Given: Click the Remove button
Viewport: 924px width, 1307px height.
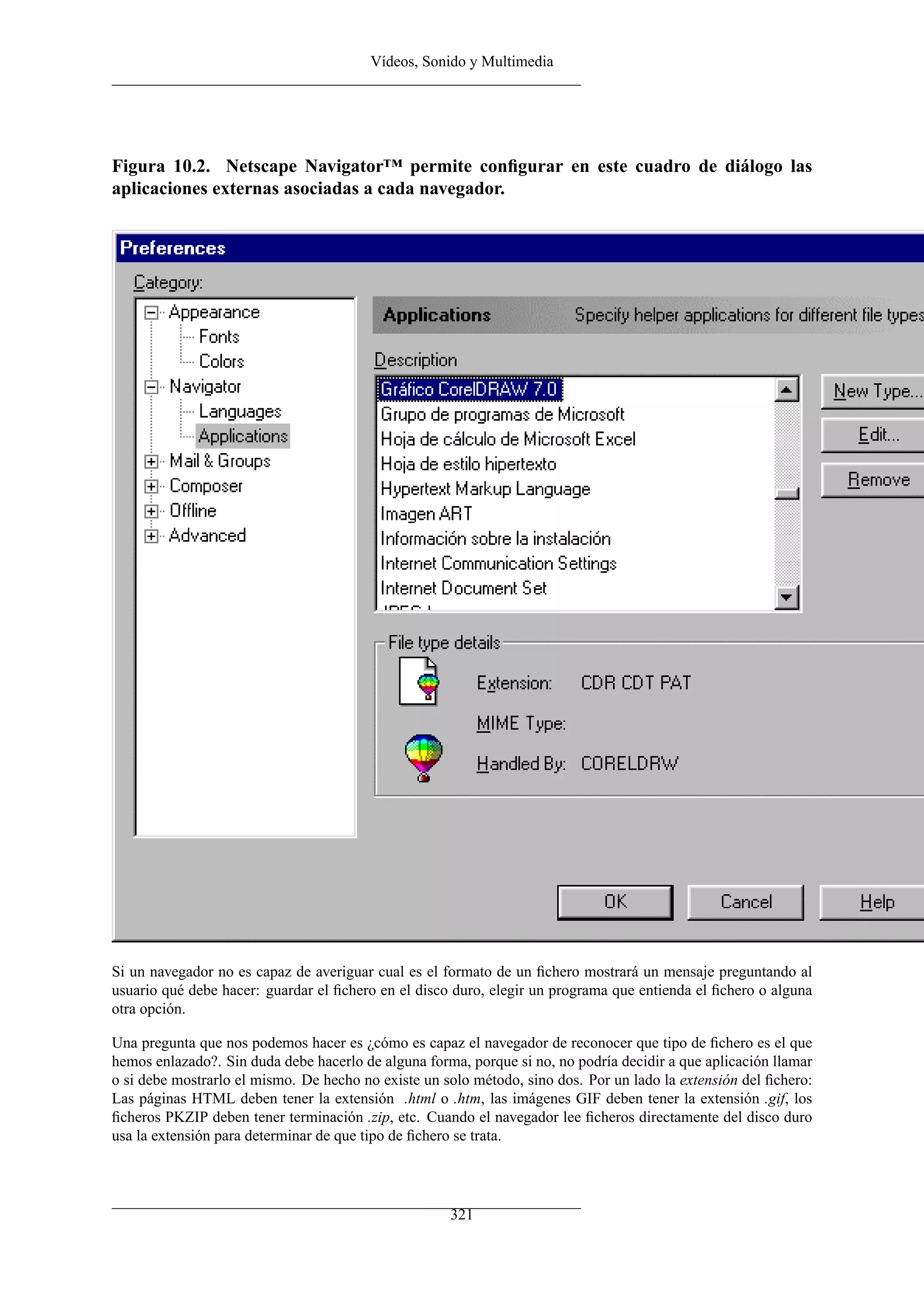Looking at the screenshot, I should (x=873, y=481).
